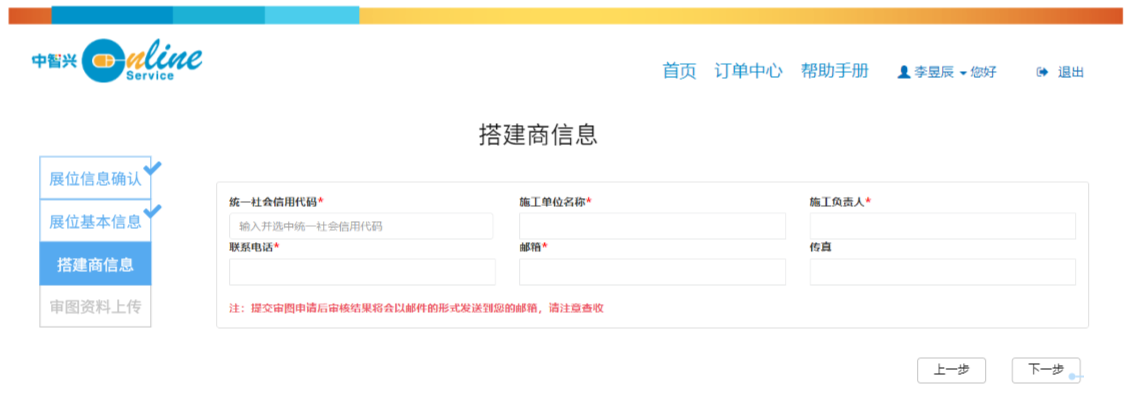Click the checkmark on 展位信息确认 step
1129x399 pixels.
153,168
